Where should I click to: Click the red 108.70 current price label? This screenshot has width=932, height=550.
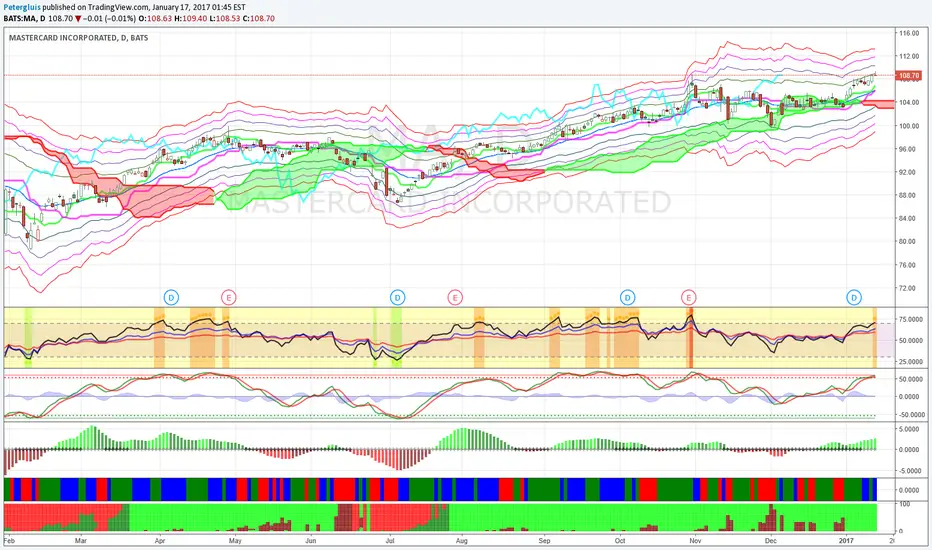pyautogui.click(x=909, y=76)
